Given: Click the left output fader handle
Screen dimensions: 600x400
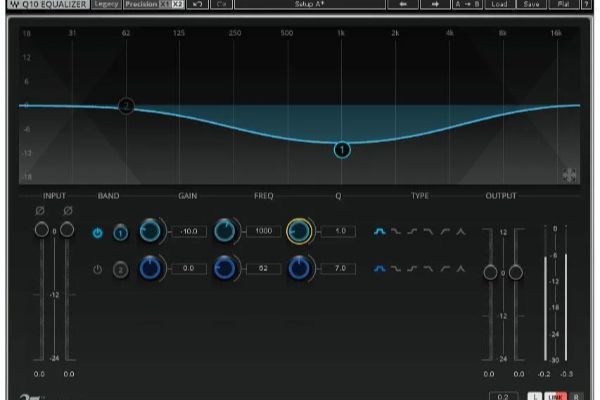Looking at the screenshot, I should pos(491,273).
